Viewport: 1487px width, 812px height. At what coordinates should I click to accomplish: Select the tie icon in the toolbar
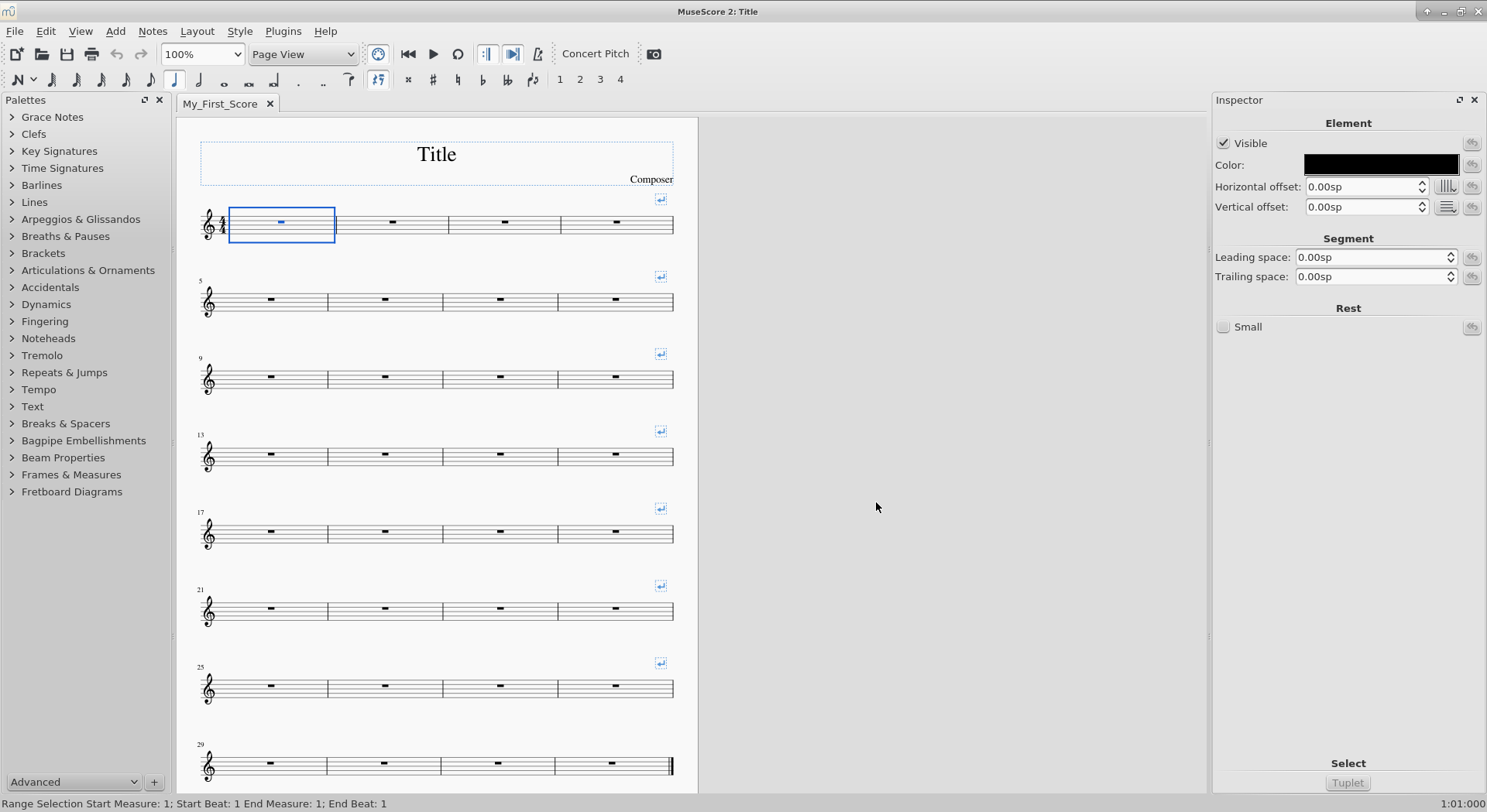pyautogui.click(x=349, y=79)
